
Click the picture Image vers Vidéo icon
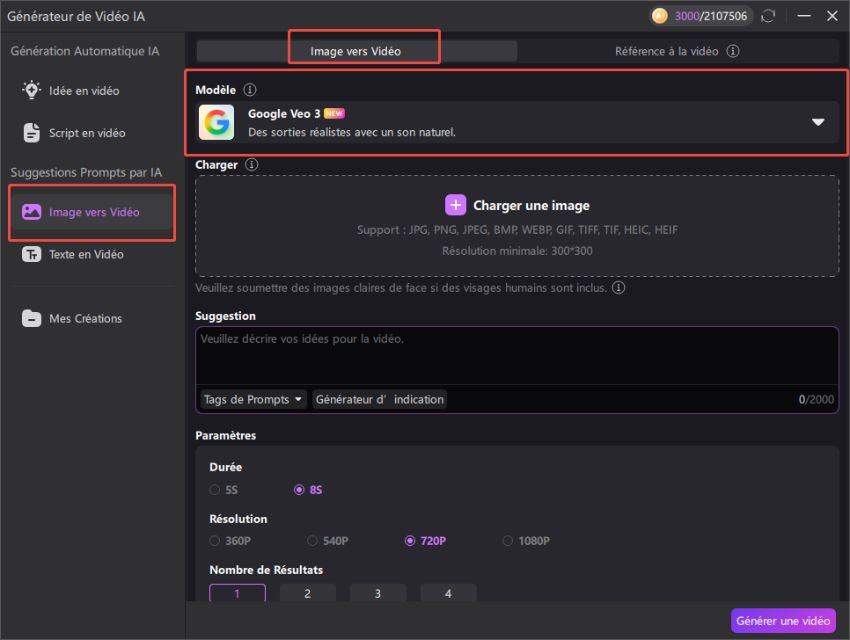(x=31, y=212)
